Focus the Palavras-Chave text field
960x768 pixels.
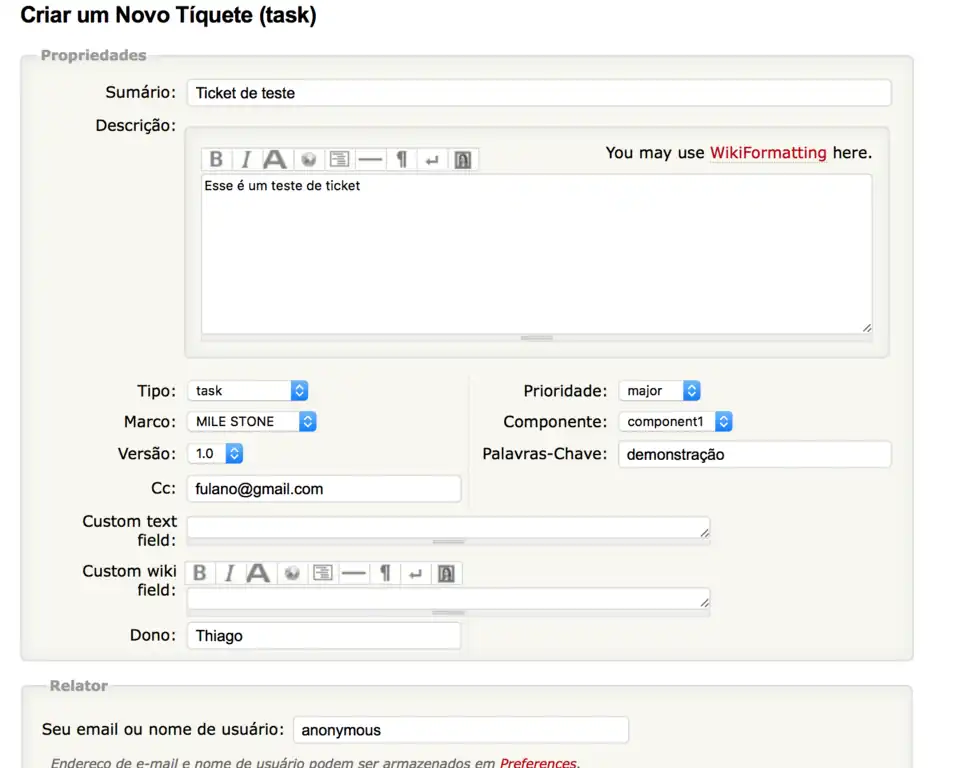pos(754,454)
